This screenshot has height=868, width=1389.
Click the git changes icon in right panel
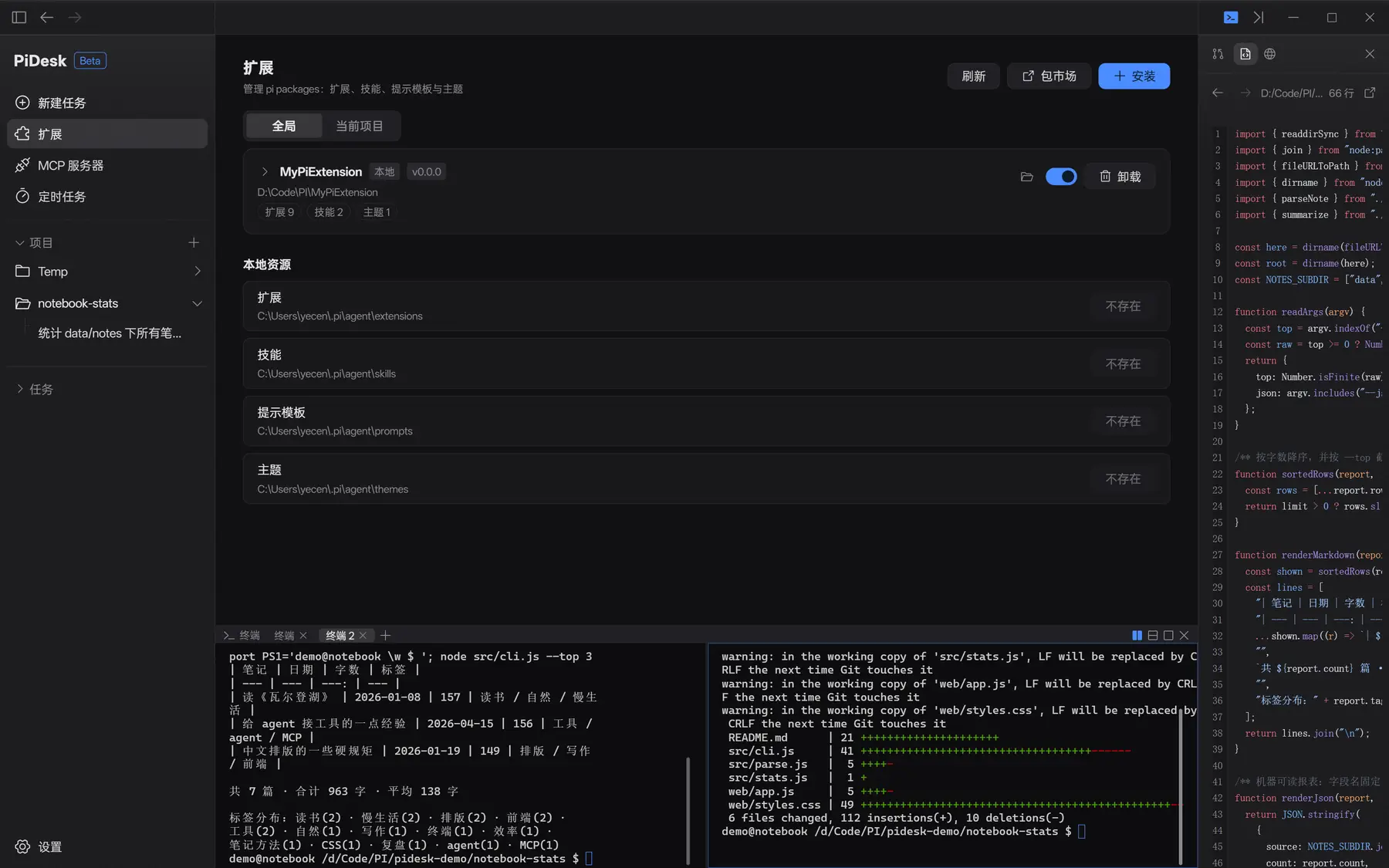1218,54
